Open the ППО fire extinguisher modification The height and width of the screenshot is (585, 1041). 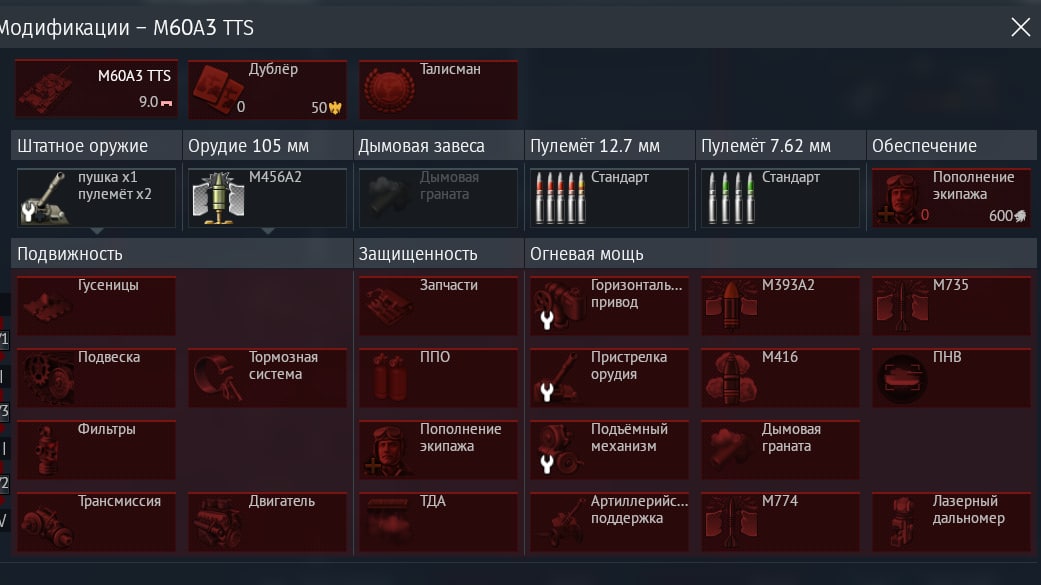(x=438, y=377)
